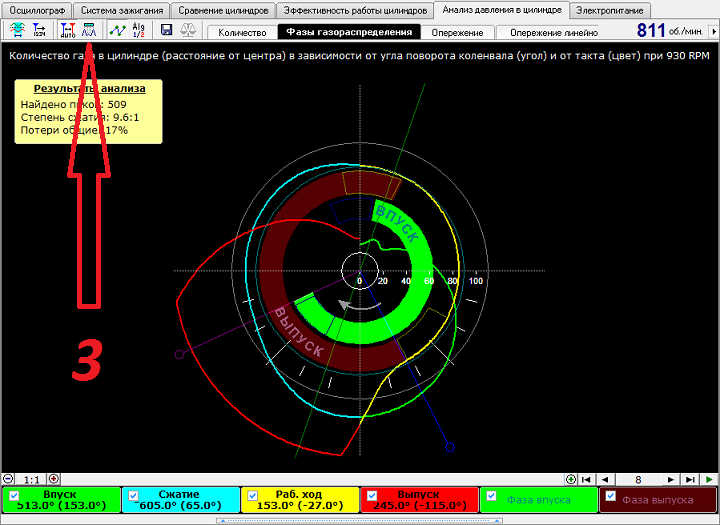Screen dimensions: 720x525
Task: Click the yellow Раб. ход 153.0° legend swatch
Action: tap(300, 500)
